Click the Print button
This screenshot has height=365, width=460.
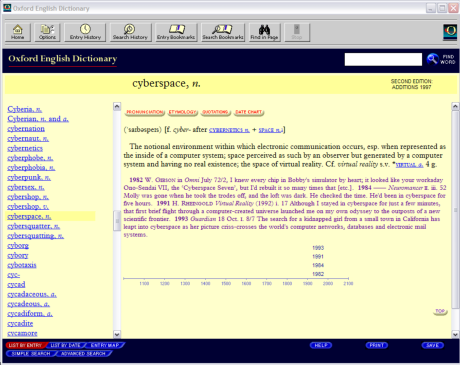[377, 345]
